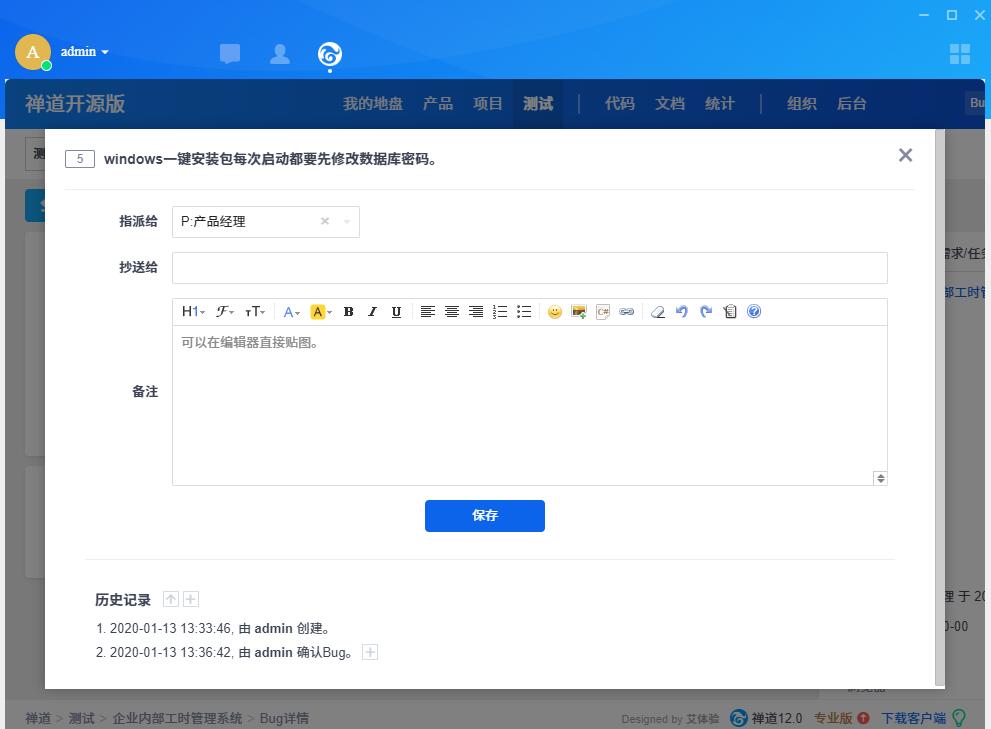The height and width of the screenshot is (729, 991).
Task: Insert an emoticon in the remark editor
Action: [x=555, y=312]
